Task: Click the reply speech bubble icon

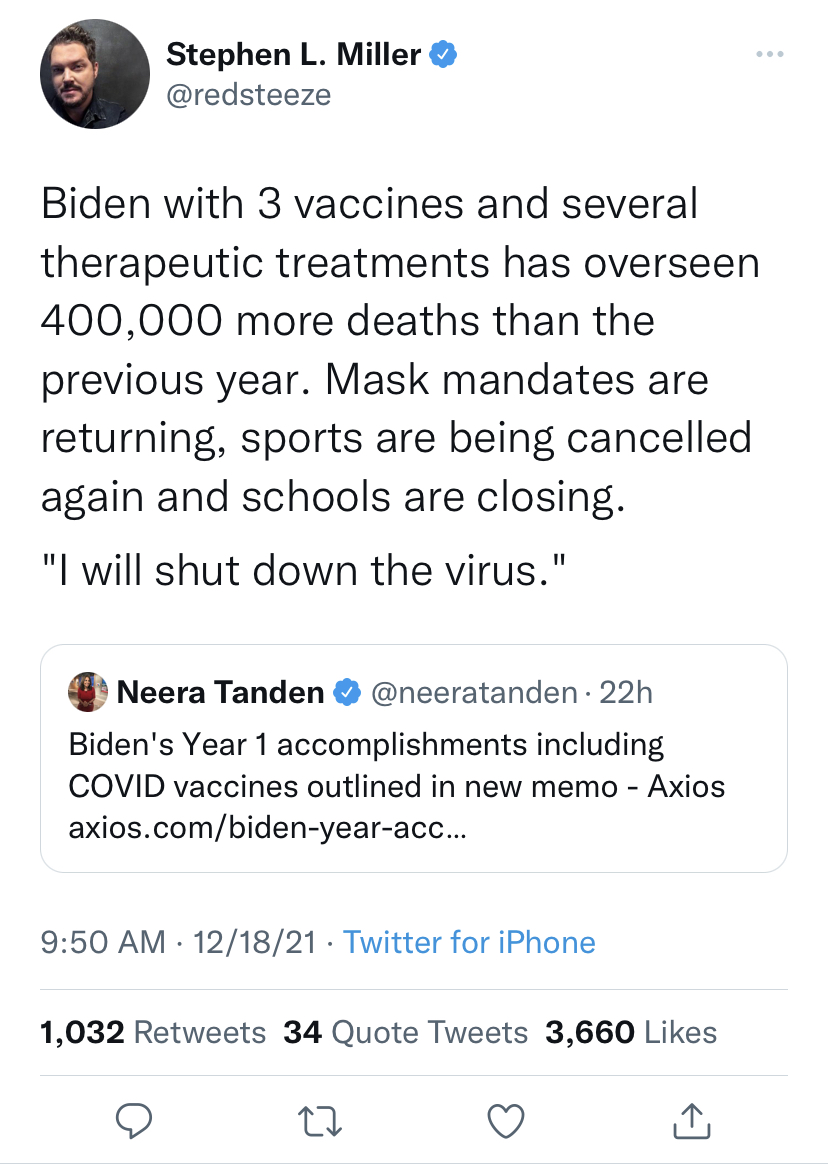Action: pyautogui.click(x=131, y=1122)
